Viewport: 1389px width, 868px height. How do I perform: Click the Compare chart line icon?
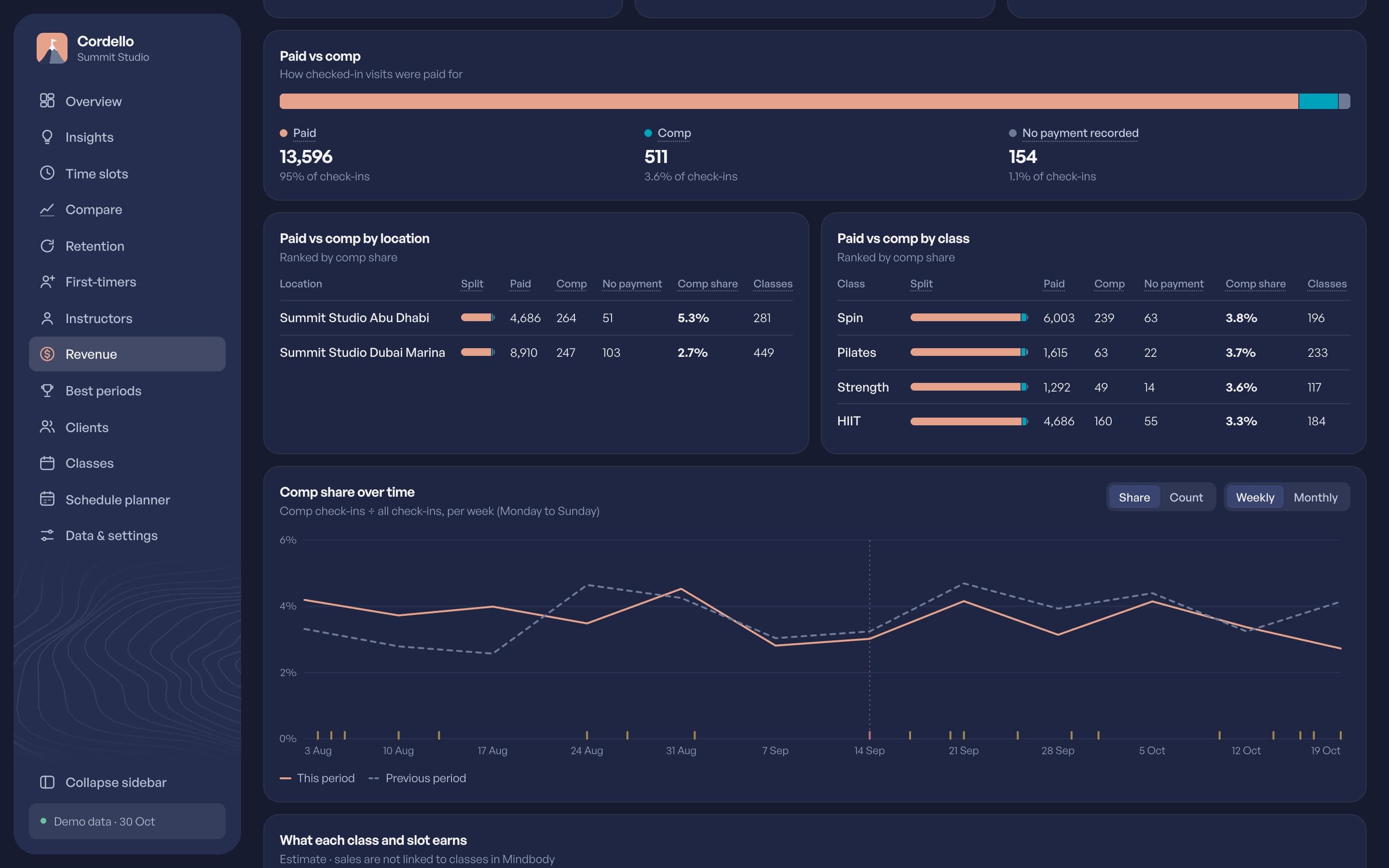point(47,210)
